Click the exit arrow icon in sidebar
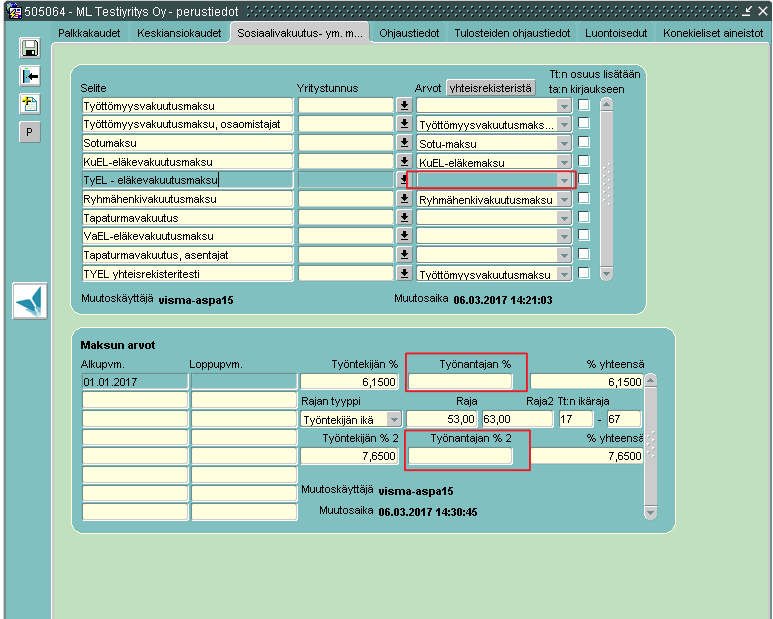Image resolution: width=773 pixels, height=619 pixels. coord(30,76)
